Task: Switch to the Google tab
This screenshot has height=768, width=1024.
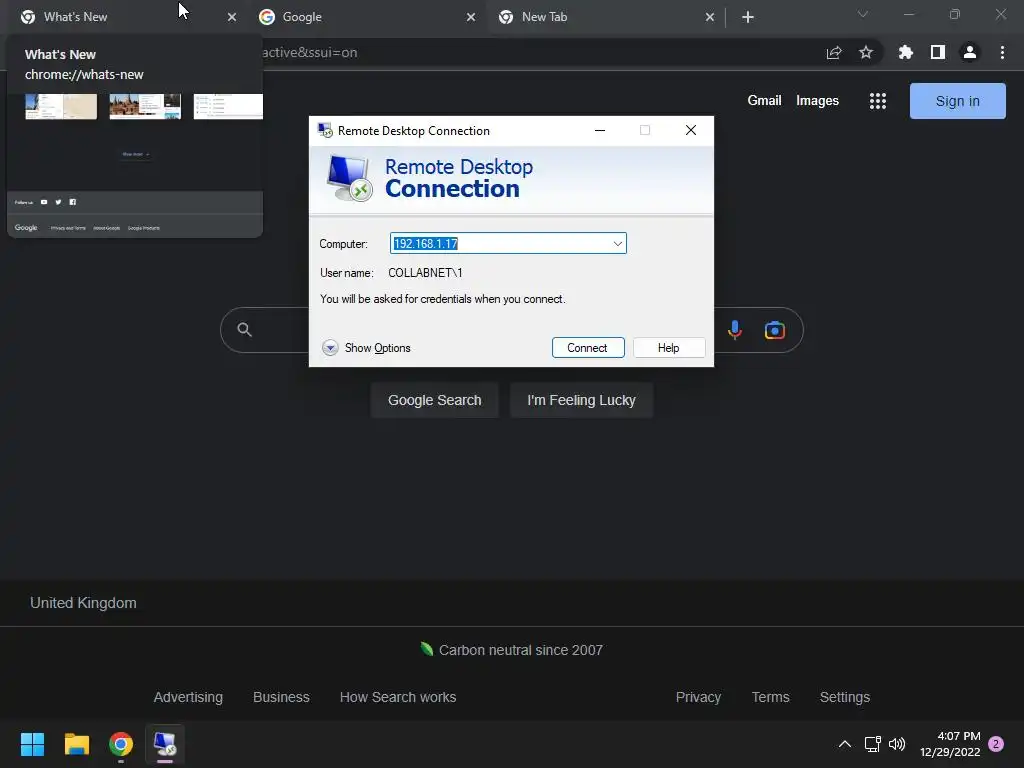Action: (366, 17)
